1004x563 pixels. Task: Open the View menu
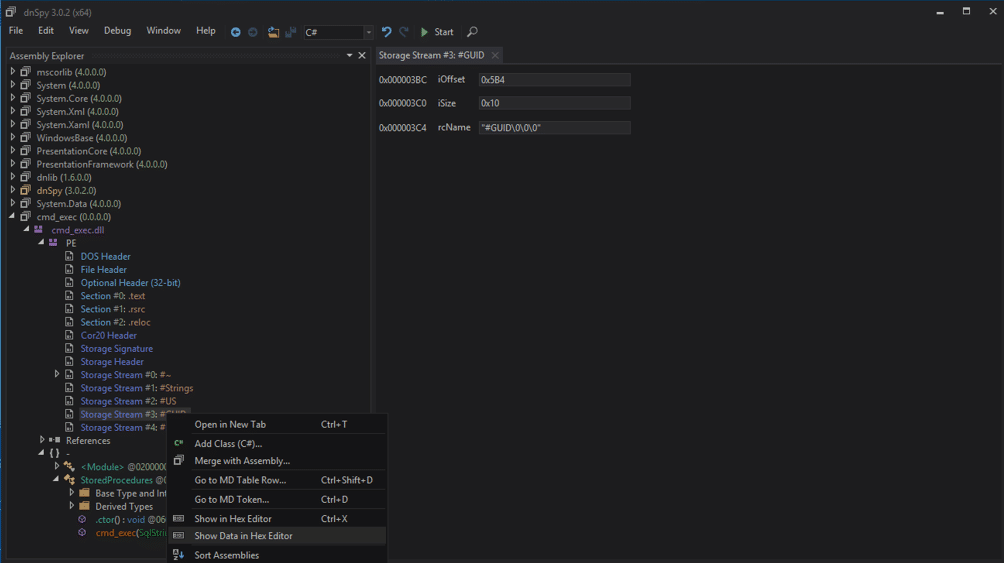point(79,31)
